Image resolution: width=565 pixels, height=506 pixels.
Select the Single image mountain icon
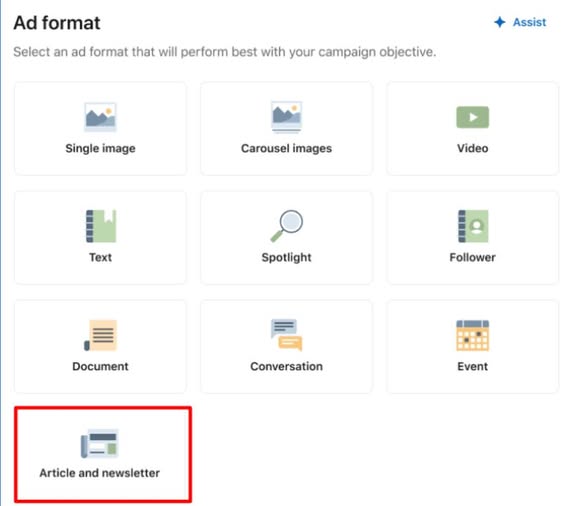tap(100, 117)
